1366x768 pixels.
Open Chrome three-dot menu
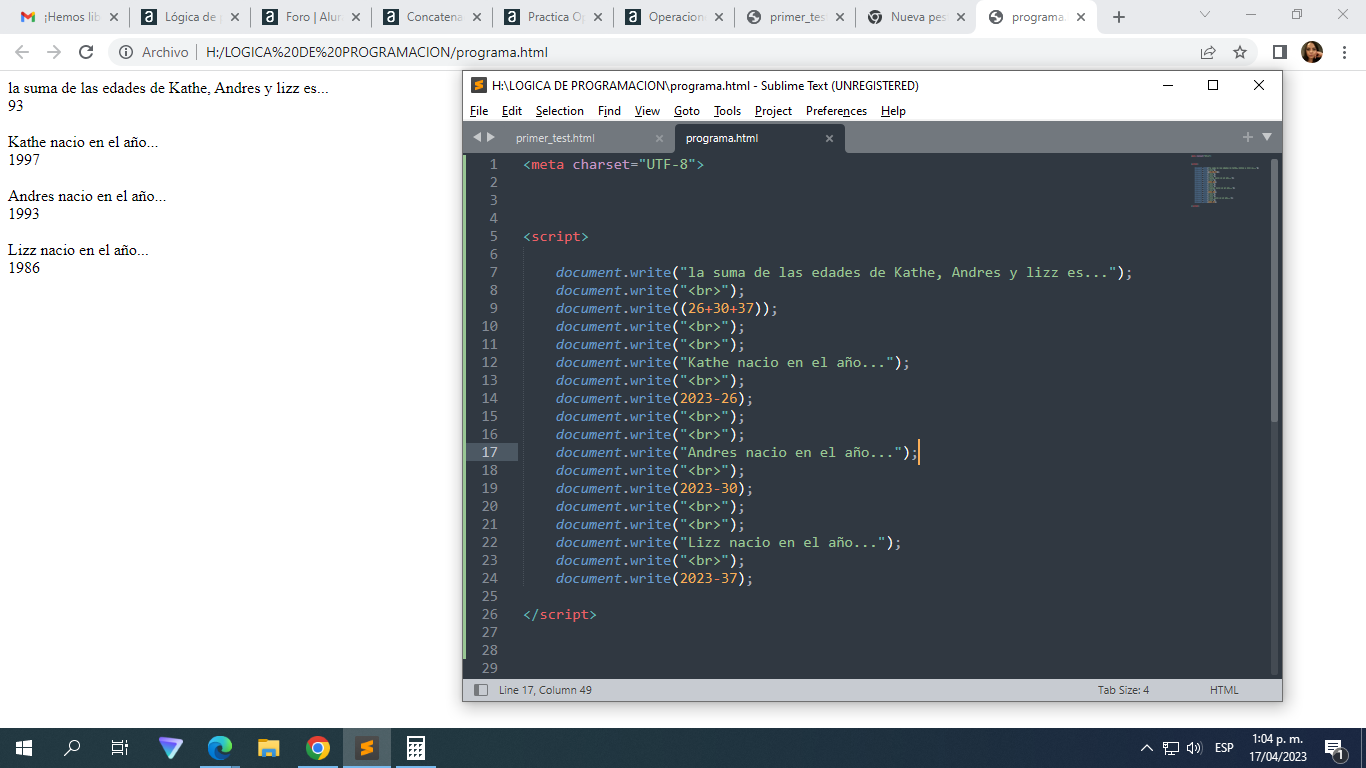(x=1344, y=52)
